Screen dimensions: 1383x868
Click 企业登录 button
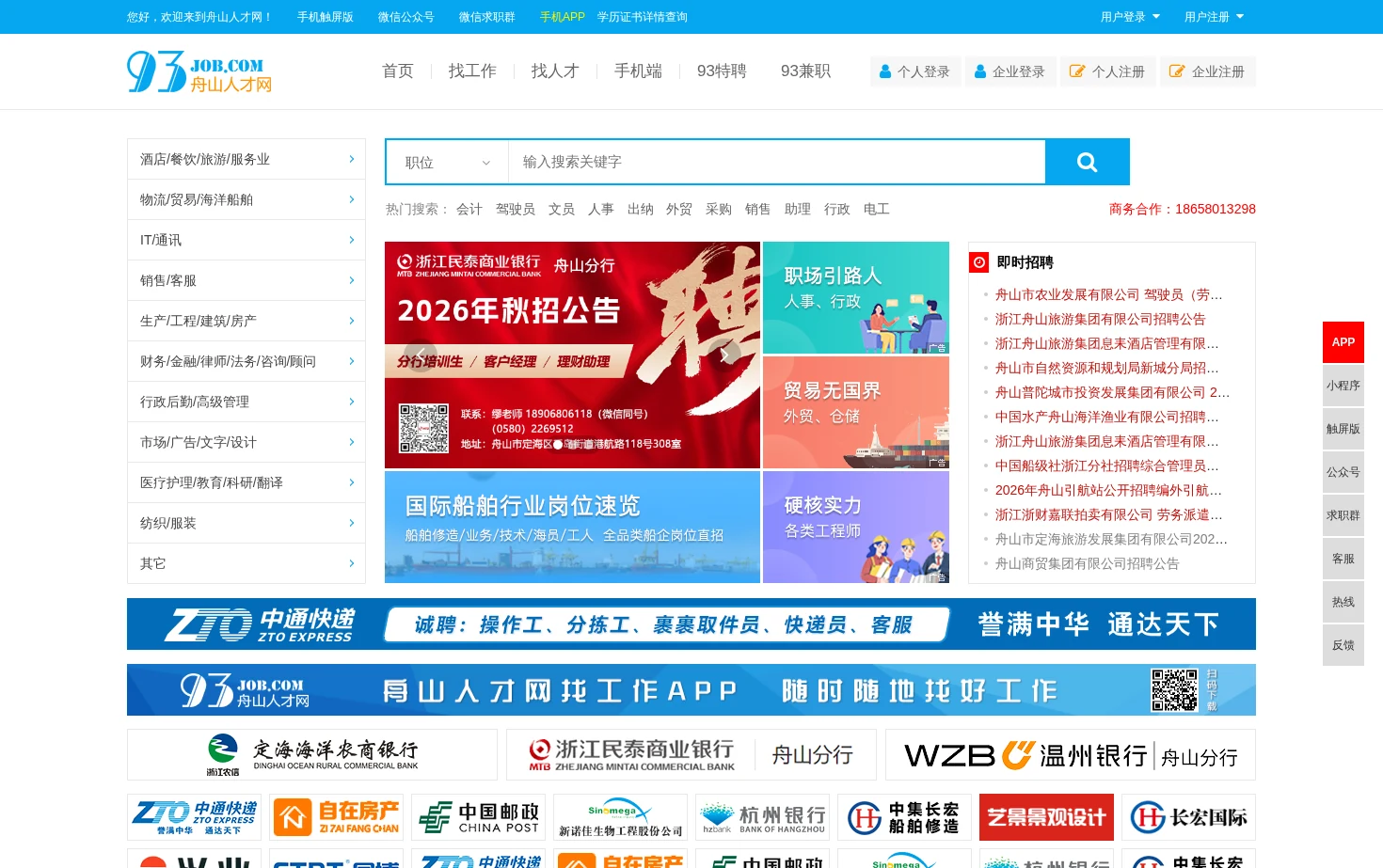tap(1010, 71)
